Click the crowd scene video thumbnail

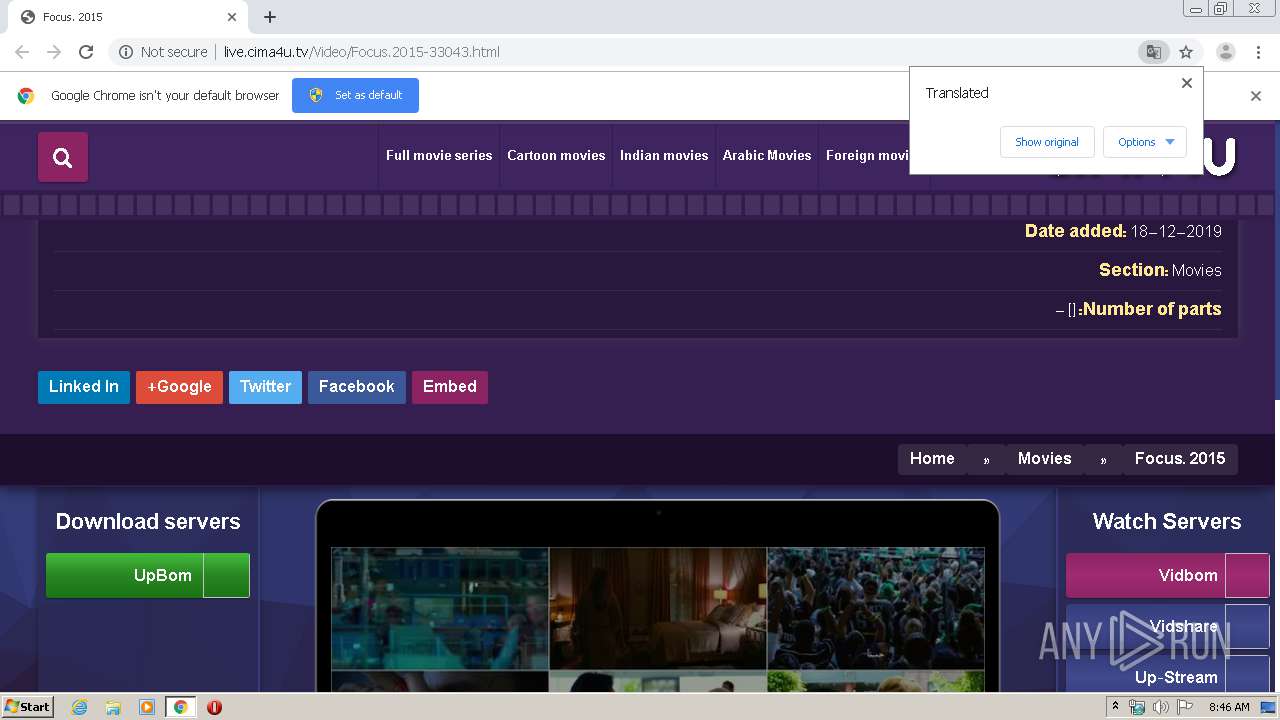point(876,608)
